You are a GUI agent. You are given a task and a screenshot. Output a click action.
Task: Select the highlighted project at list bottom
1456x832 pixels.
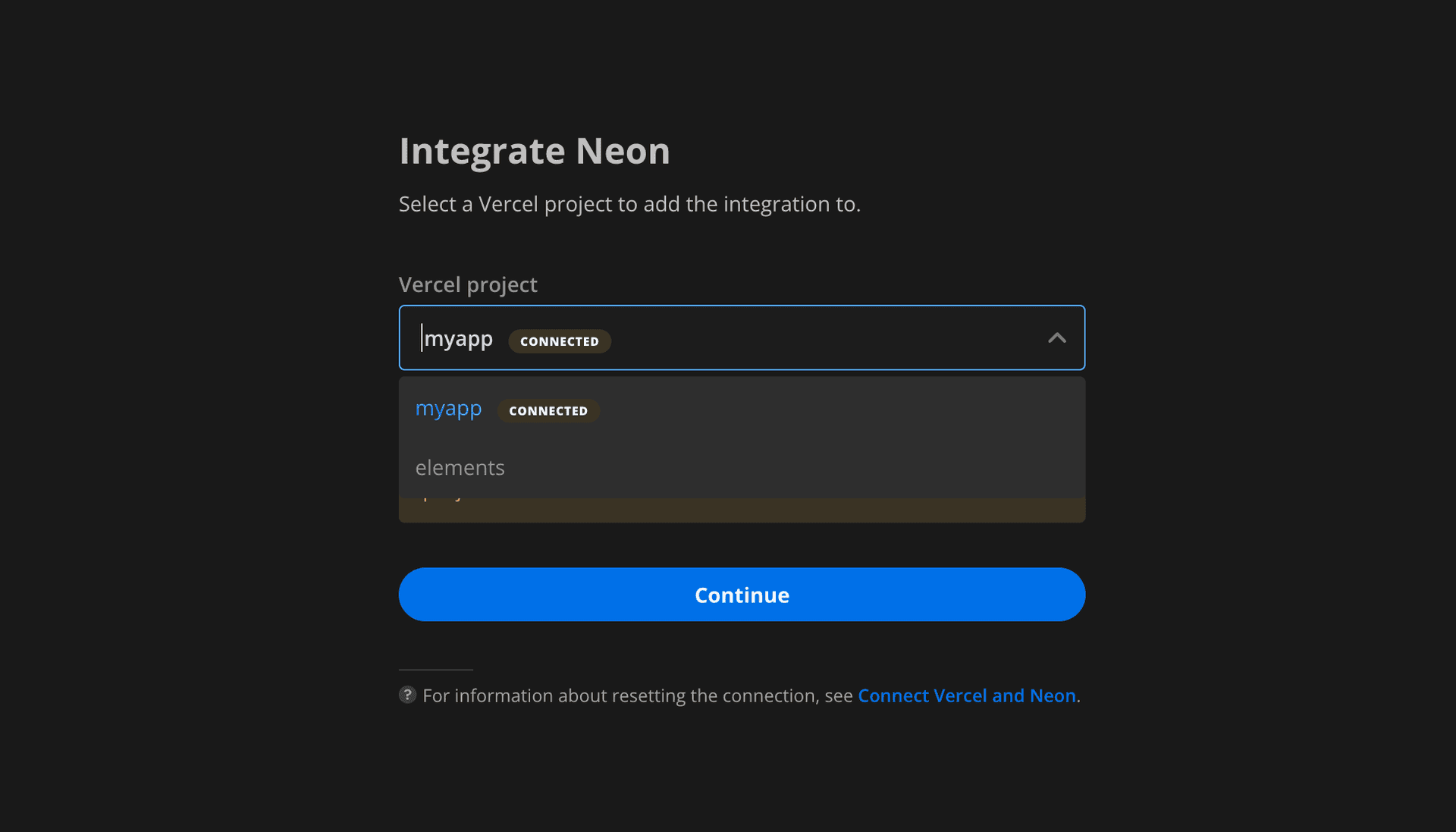coord(742,504)
